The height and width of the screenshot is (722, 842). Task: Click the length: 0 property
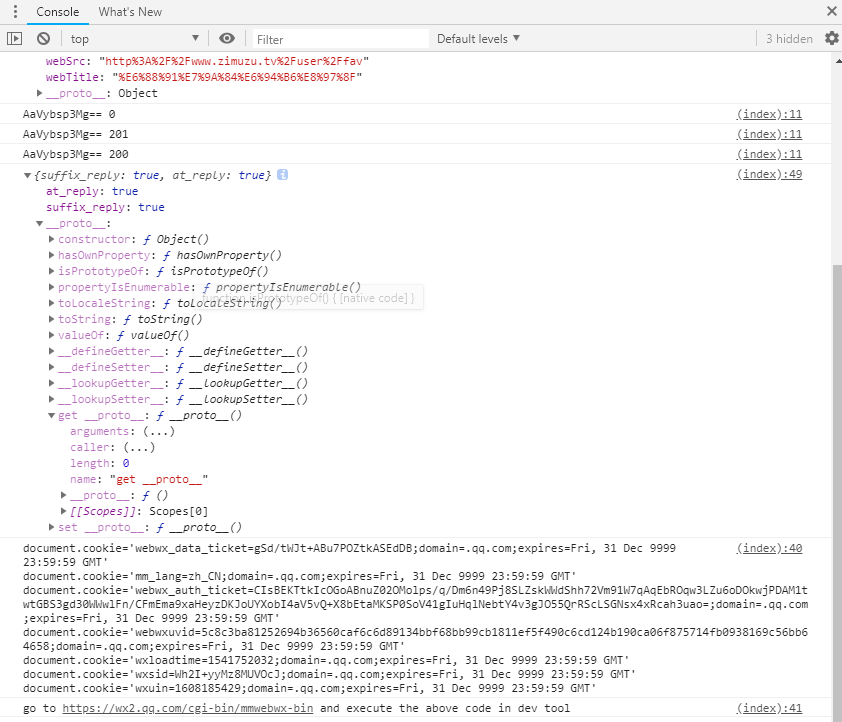click(99, 463)
